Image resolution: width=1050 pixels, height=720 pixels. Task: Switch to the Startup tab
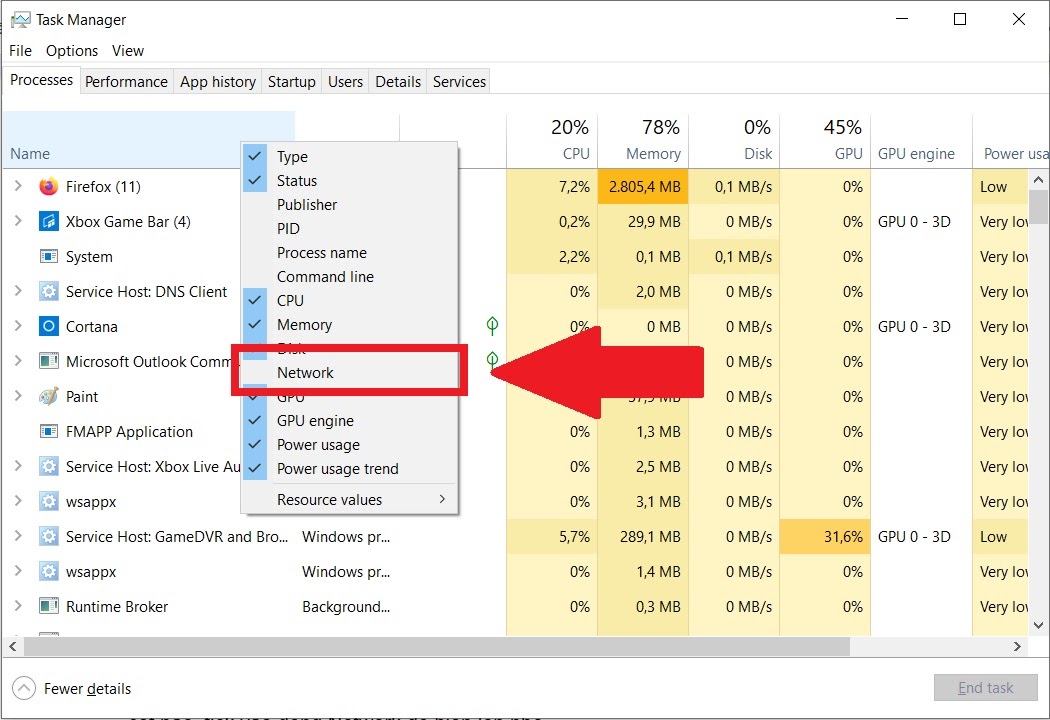[291, 81]
